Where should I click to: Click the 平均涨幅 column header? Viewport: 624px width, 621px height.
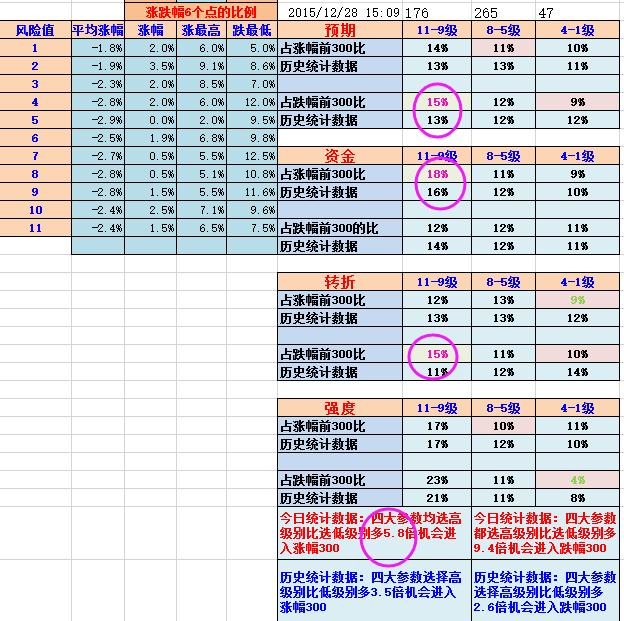[98, 30]
